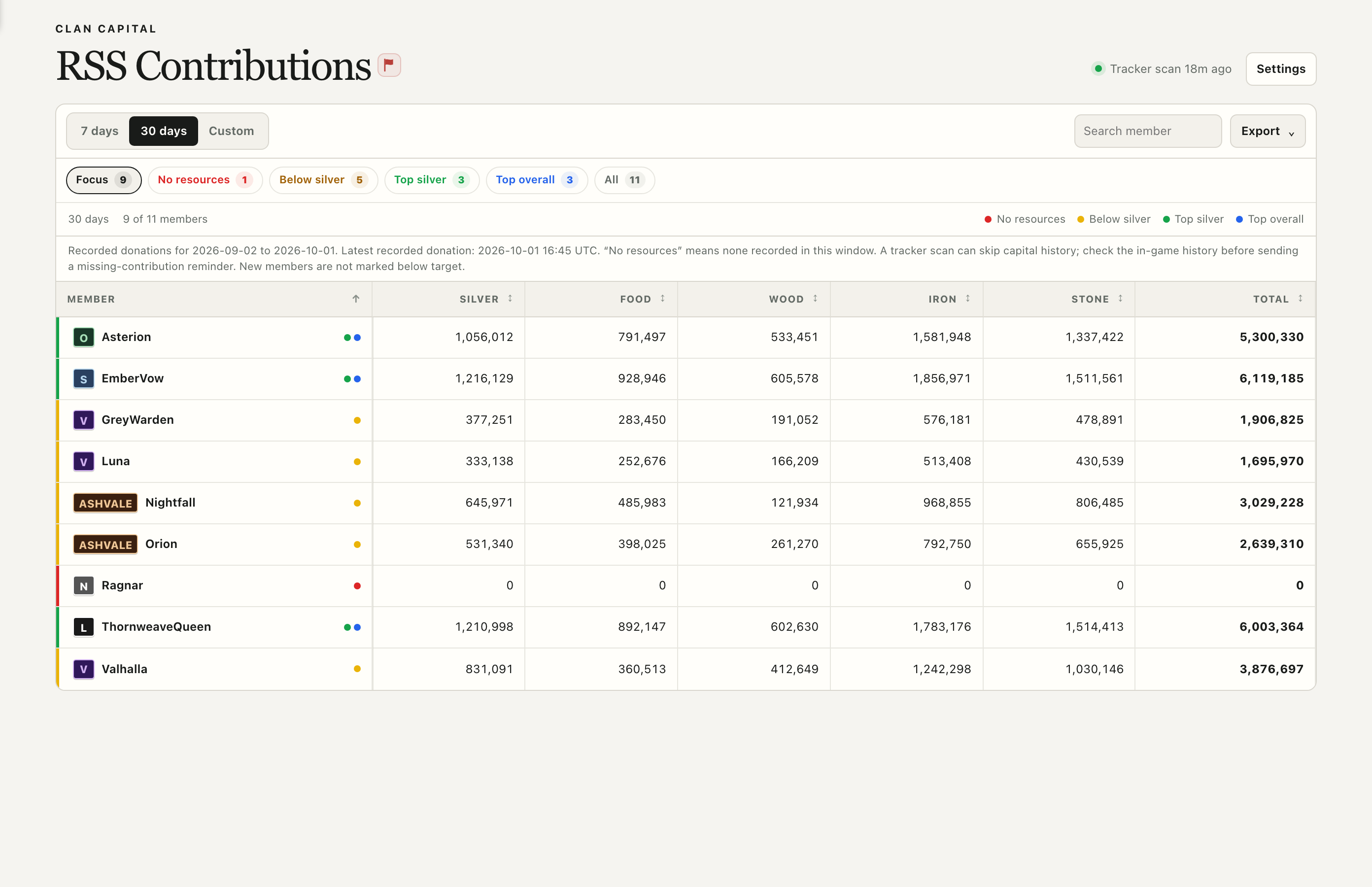Screen dimensions: 1372x887
Task: Filter by No resources
Action: pyautogui.click(x=205, y=180)
